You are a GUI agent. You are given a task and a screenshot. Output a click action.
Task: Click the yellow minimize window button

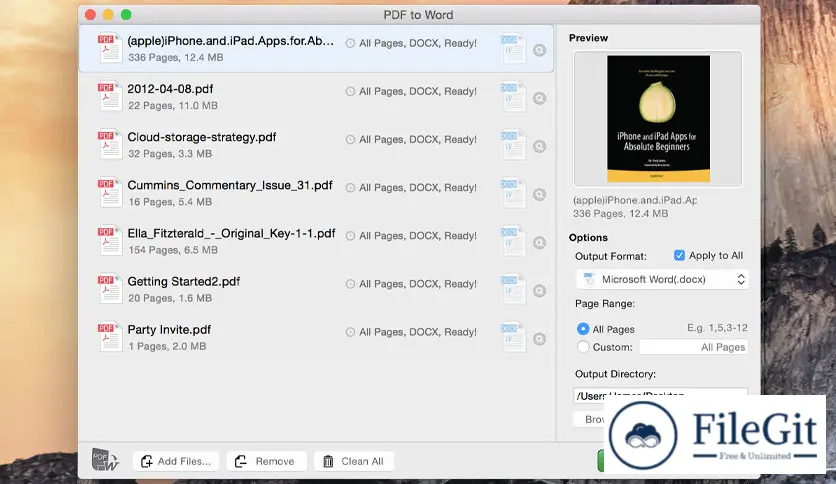tap(108, 14)
